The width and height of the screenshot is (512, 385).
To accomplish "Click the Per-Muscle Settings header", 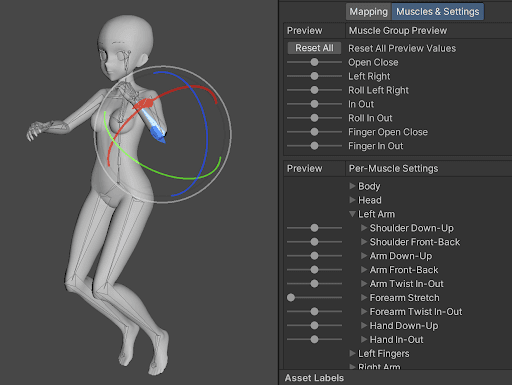I will coord(393,169).
